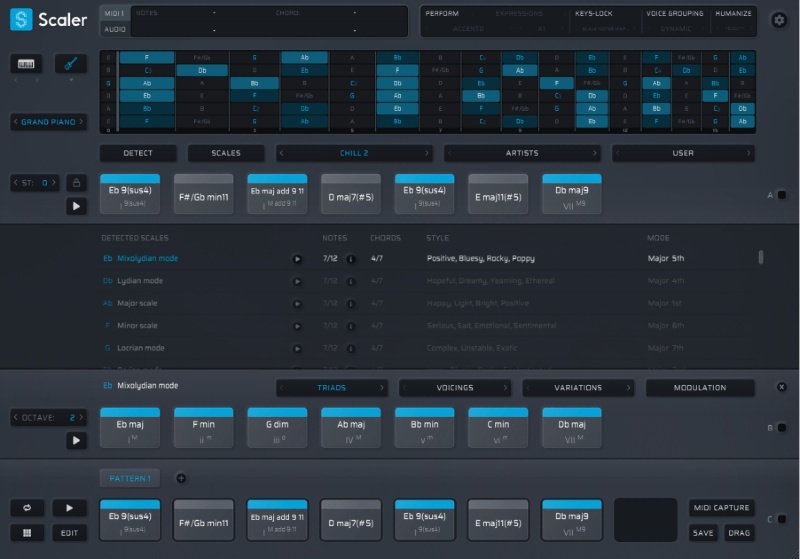Open the settings gear icon
800x559 pixels.
pyautogui.click(x=778, y=20)
